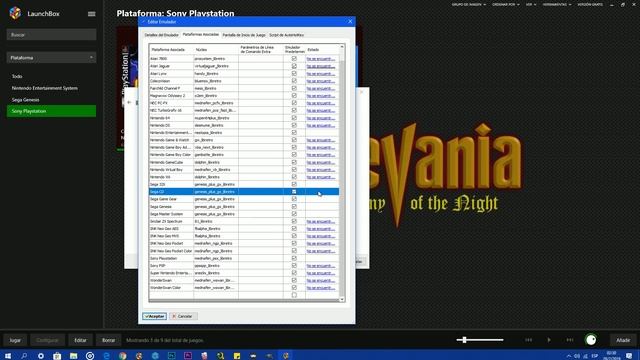This screenshot has width=640, height=360.
Task: Toggle default emulator checkbox for Sega CD
Action: click(294, 191)
